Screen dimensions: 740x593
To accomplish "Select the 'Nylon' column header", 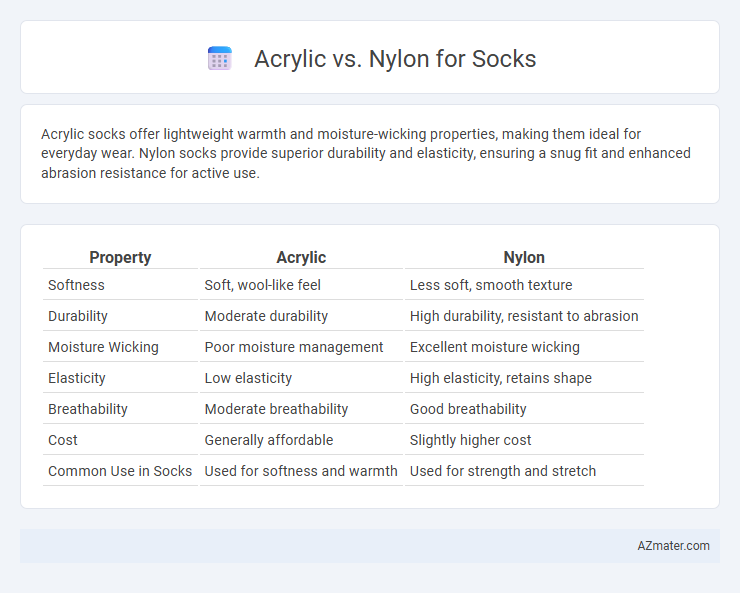I will [524, 258].
